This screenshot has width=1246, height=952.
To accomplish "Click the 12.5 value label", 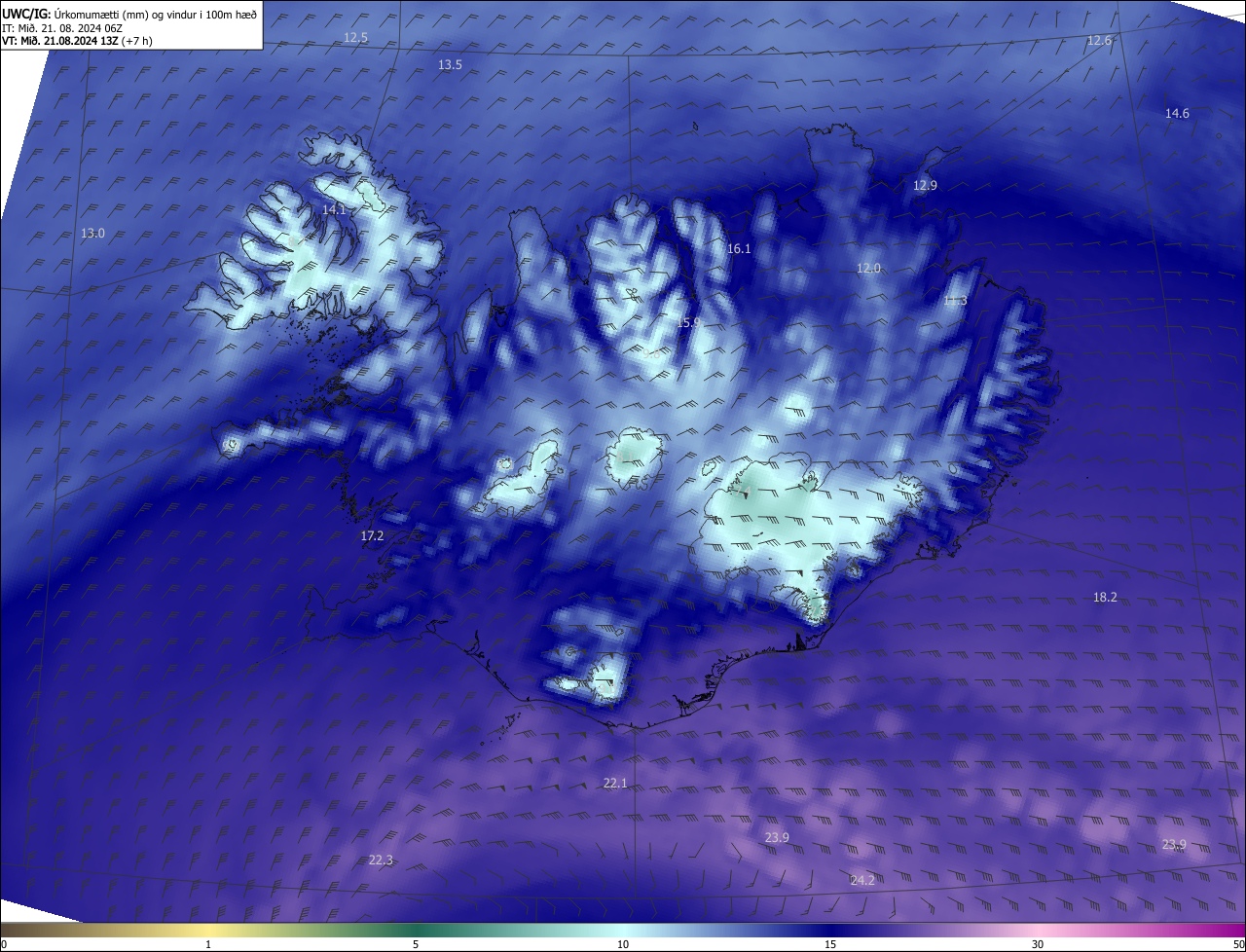I will [356, 38].
